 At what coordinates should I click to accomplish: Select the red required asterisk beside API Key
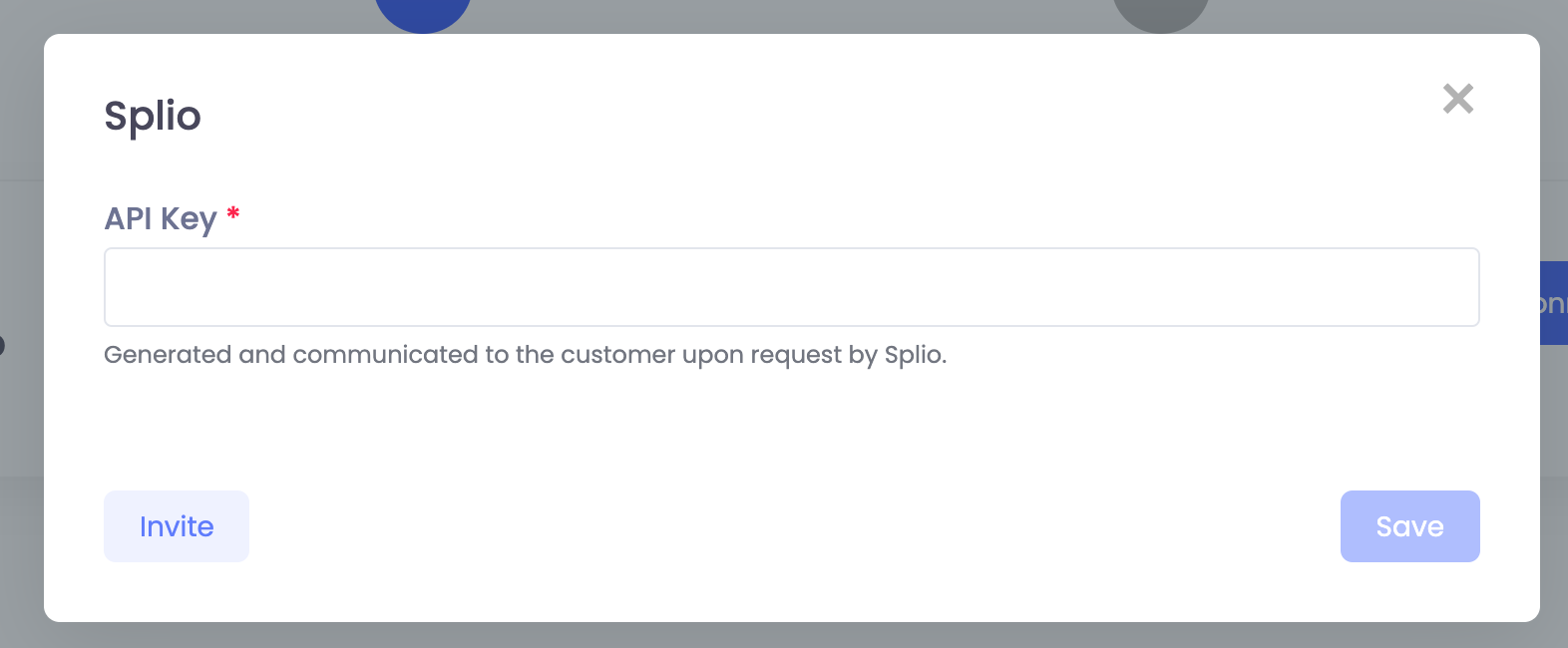coord(232,211)
